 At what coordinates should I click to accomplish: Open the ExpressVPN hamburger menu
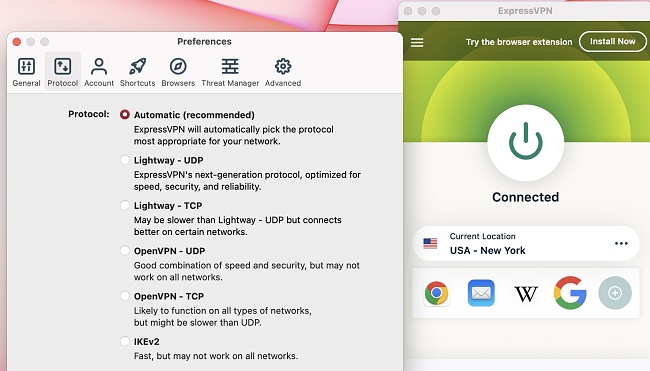[417, 42]
